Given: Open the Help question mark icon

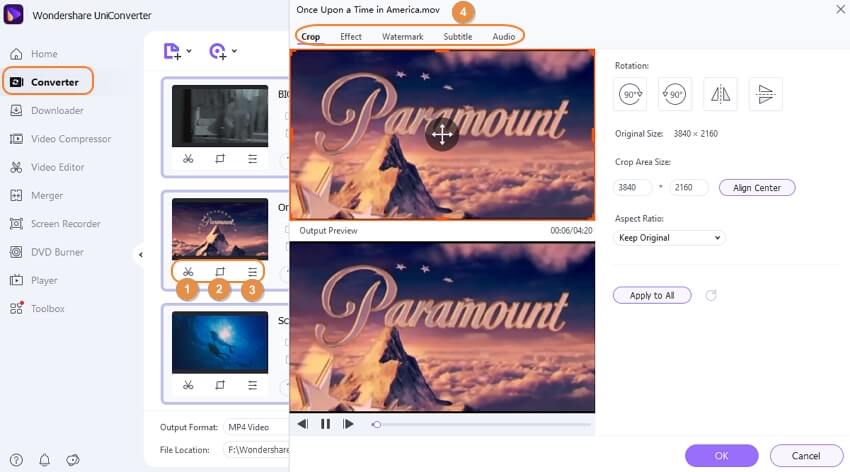Looking at the screenshot, I should click(x=16, y=460).
